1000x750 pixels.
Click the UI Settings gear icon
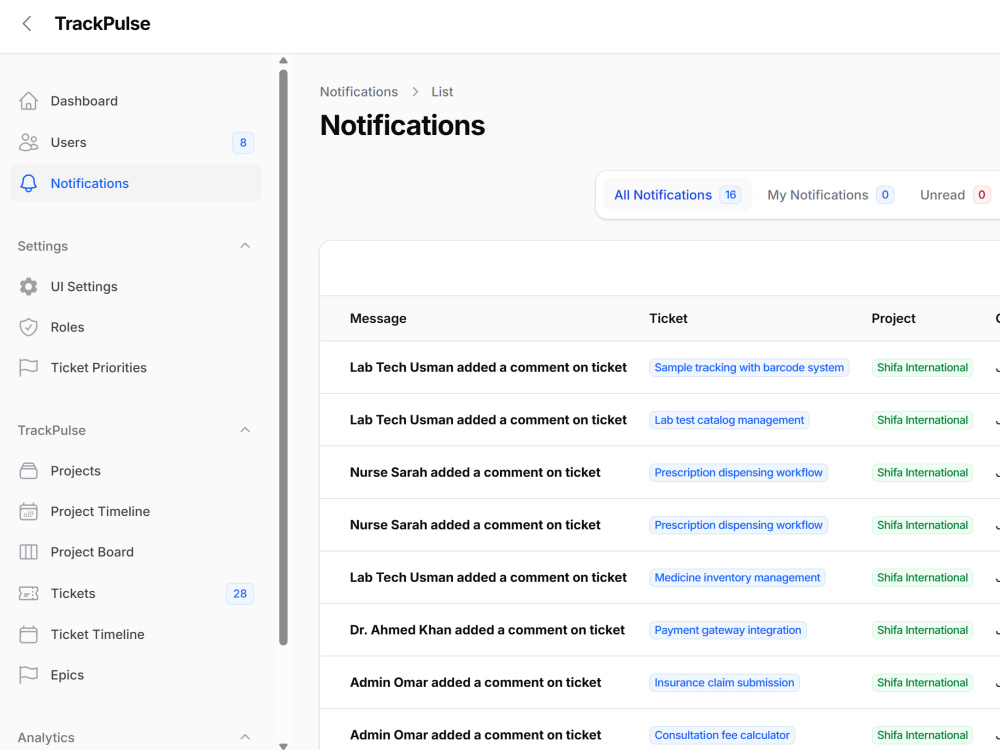click(28, 286)
